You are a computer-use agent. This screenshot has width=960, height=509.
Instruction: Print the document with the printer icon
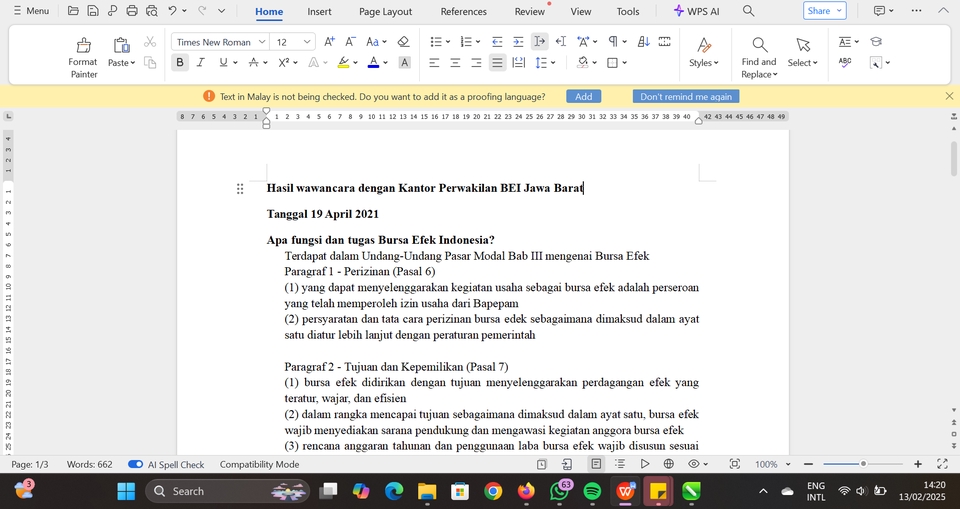tap(132, 10)
